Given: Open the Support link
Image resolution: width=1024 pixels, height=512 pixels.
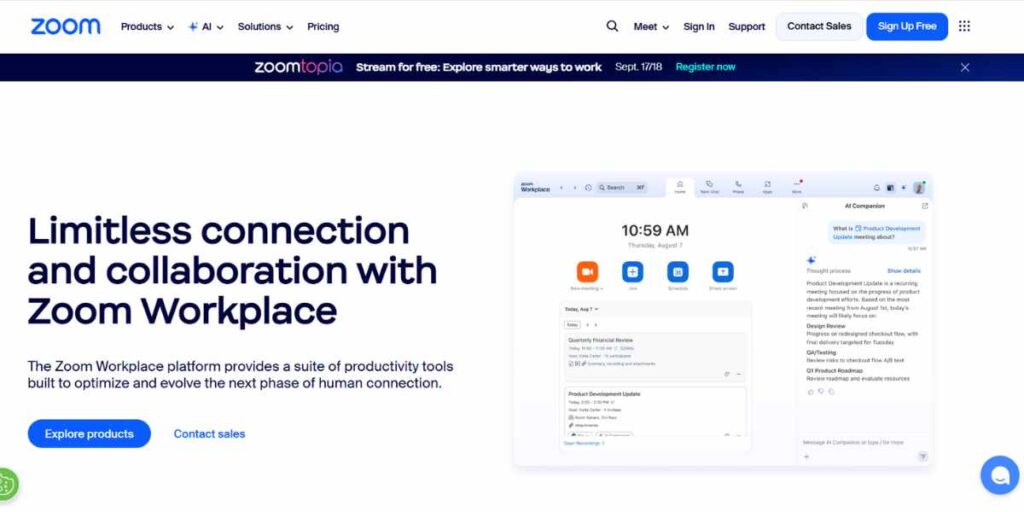Looking at the screenshot, I should point(746,27).
